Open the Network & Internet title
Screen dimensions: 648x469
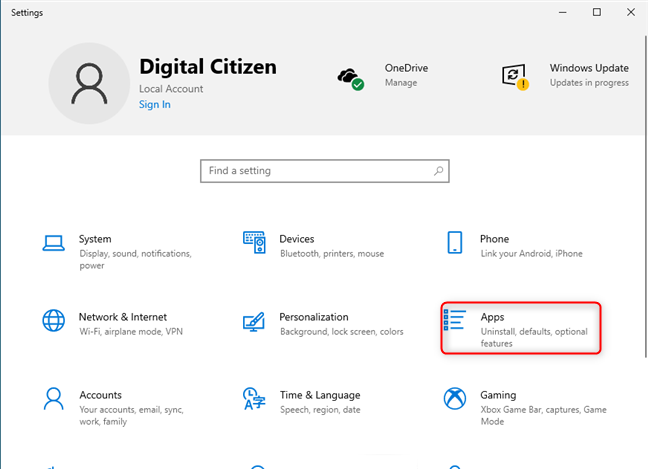tap(123, 317)
